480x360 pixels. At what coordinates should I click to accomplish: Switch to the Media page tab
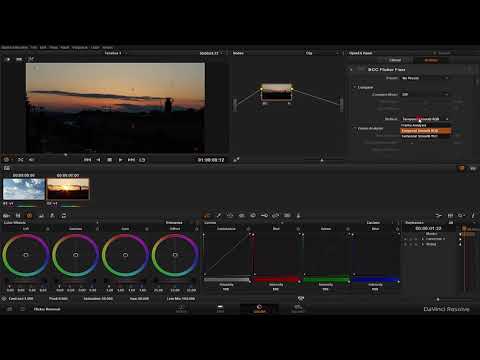181,309
